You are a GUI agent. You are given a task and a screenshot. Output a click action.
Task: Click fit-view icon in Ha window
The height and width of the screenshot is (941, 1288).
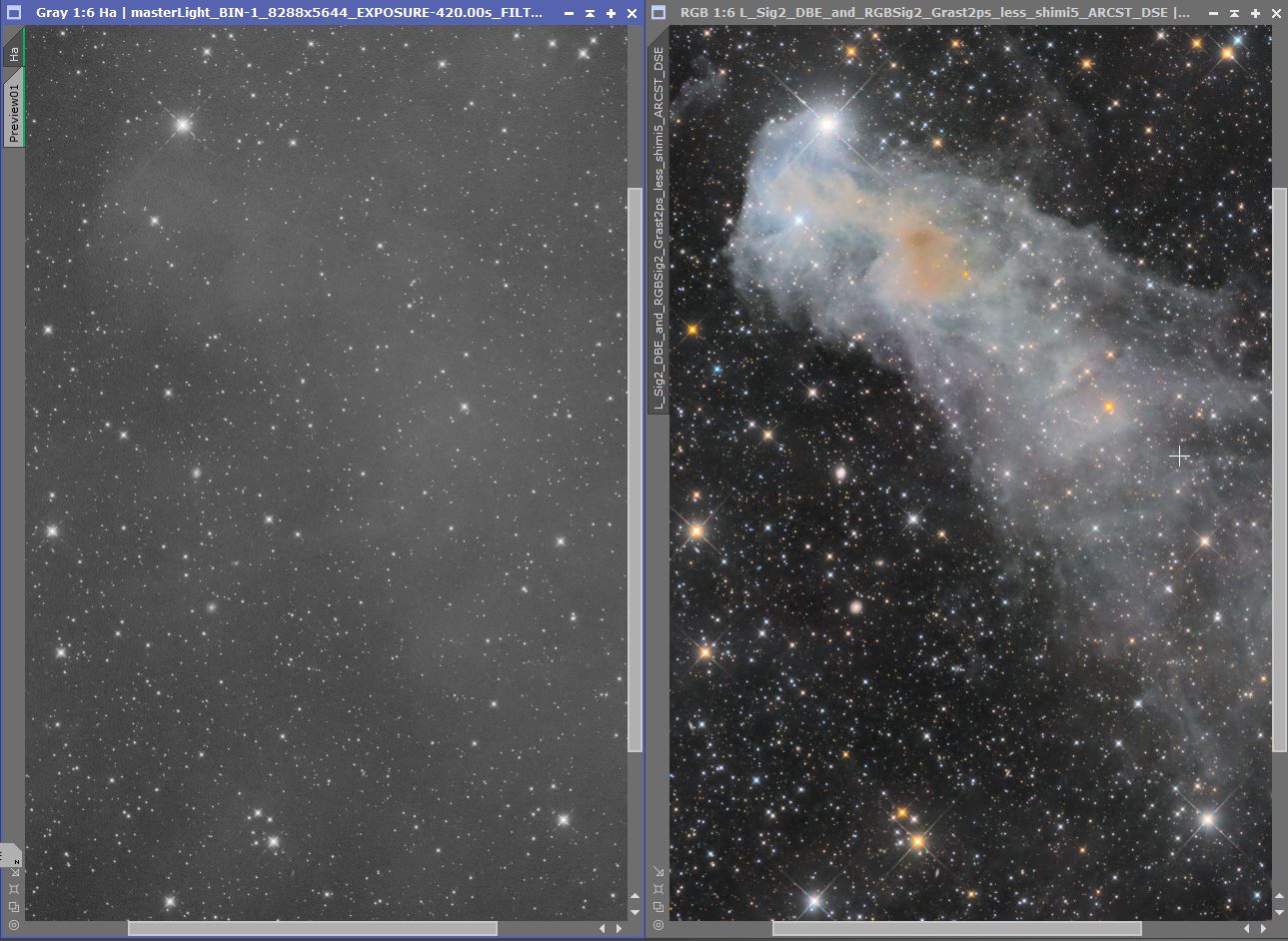(x=13, y=889)
